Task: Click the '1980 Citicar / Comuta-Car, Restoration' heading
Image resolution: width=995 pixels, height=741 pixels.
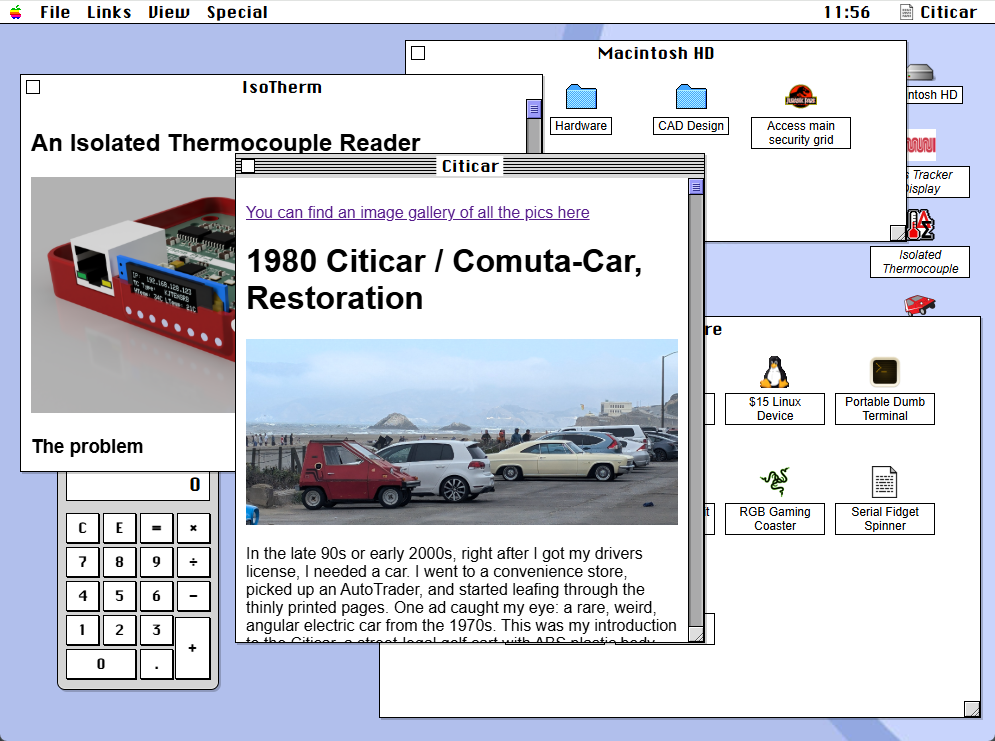Action: 444,280
